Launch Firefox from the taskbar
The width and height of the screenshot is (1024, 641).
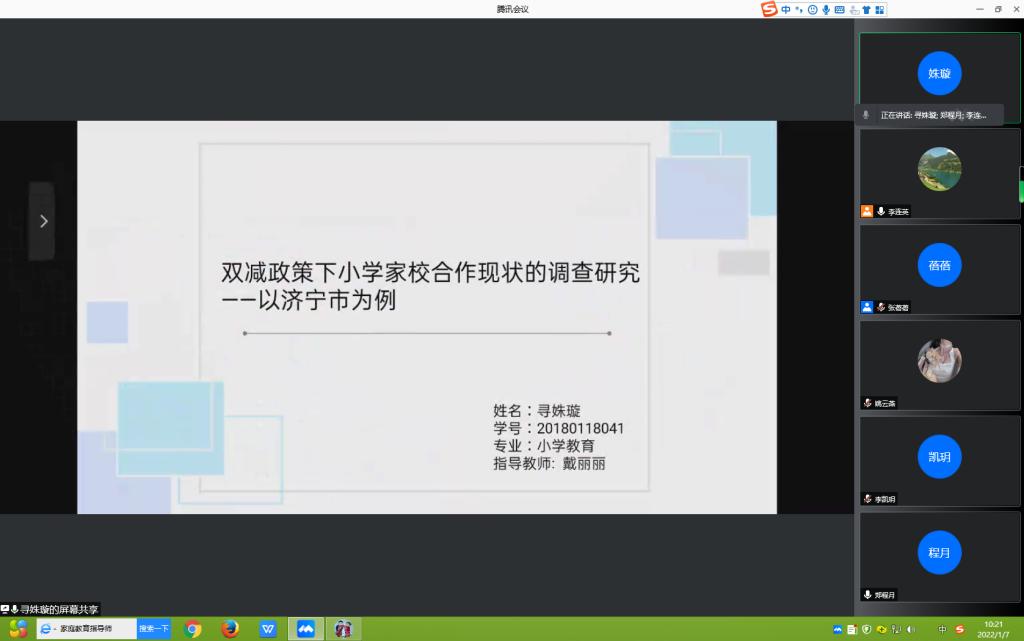pyautogui.click(x=231, y=629)
